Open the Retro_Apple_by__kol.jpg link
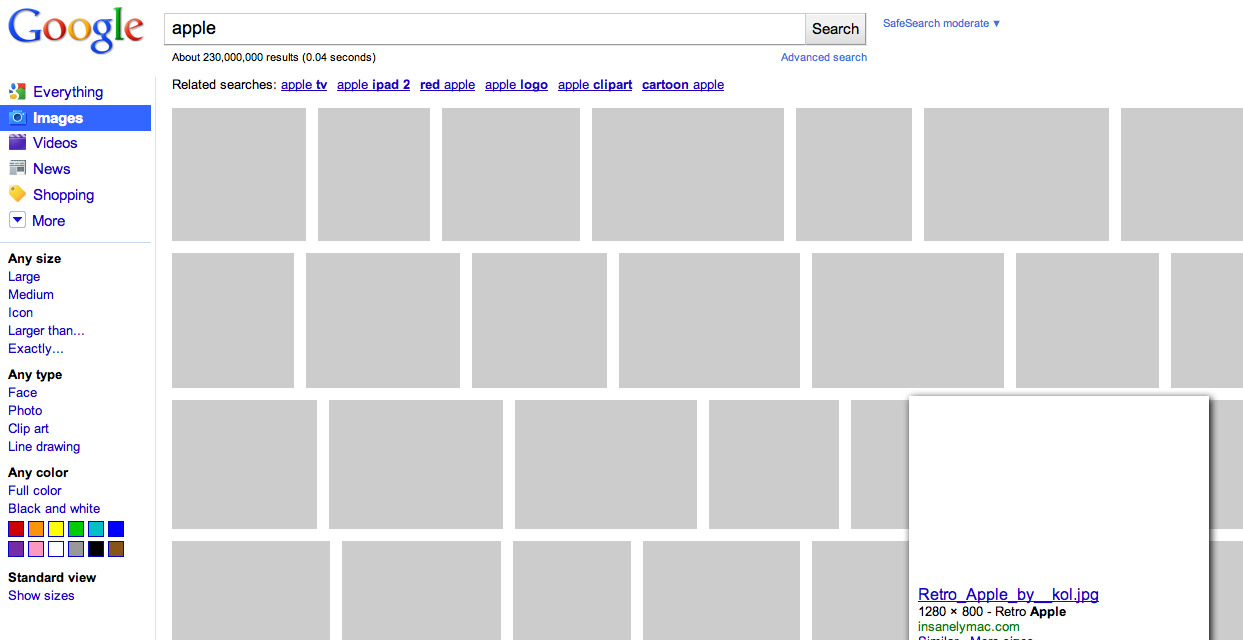 pos(1008,595)
